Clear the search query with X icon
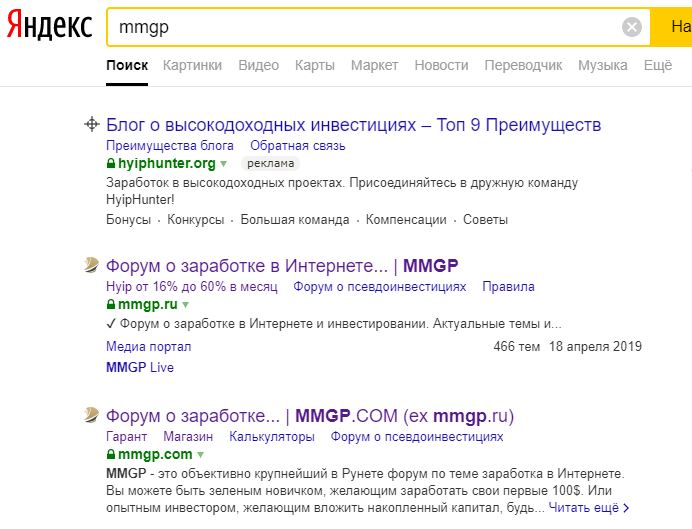 coord(632,27)
